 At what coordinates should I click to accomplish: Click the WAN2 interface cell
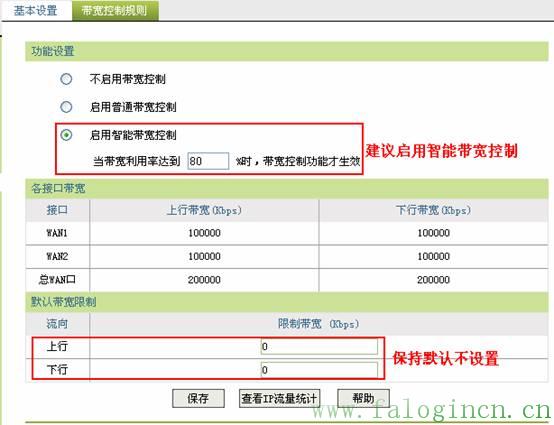[x=57, y=256]
